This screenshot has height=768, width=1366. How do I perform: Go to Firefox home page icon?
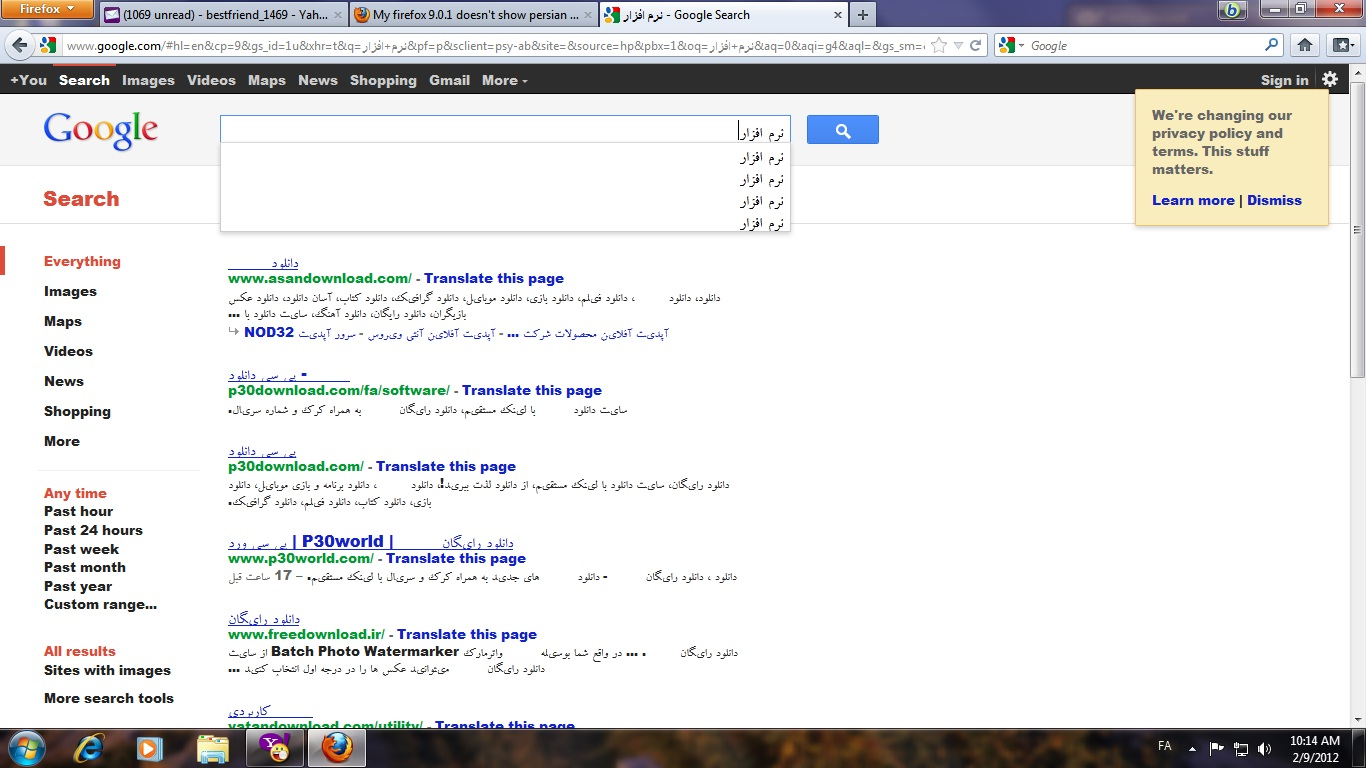(1304, 45)
